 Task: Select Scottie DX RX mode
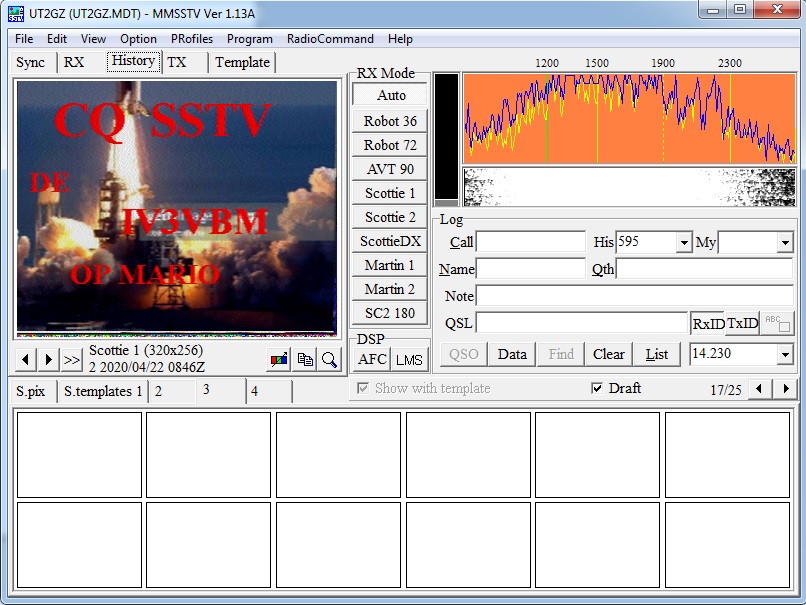[391, 241]
